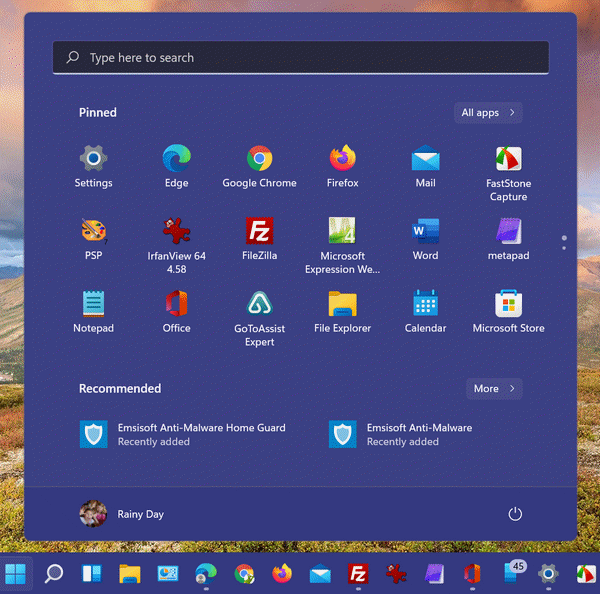The image size is (600, 594).
Task: Click the Power button icon
Action: [x=515, y=514]
